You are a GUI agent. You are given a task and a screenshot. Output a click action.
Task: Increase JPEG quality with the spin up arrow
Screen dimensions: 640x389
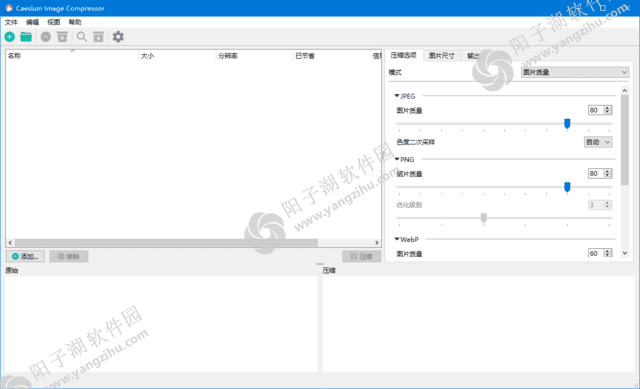[608, 108]
